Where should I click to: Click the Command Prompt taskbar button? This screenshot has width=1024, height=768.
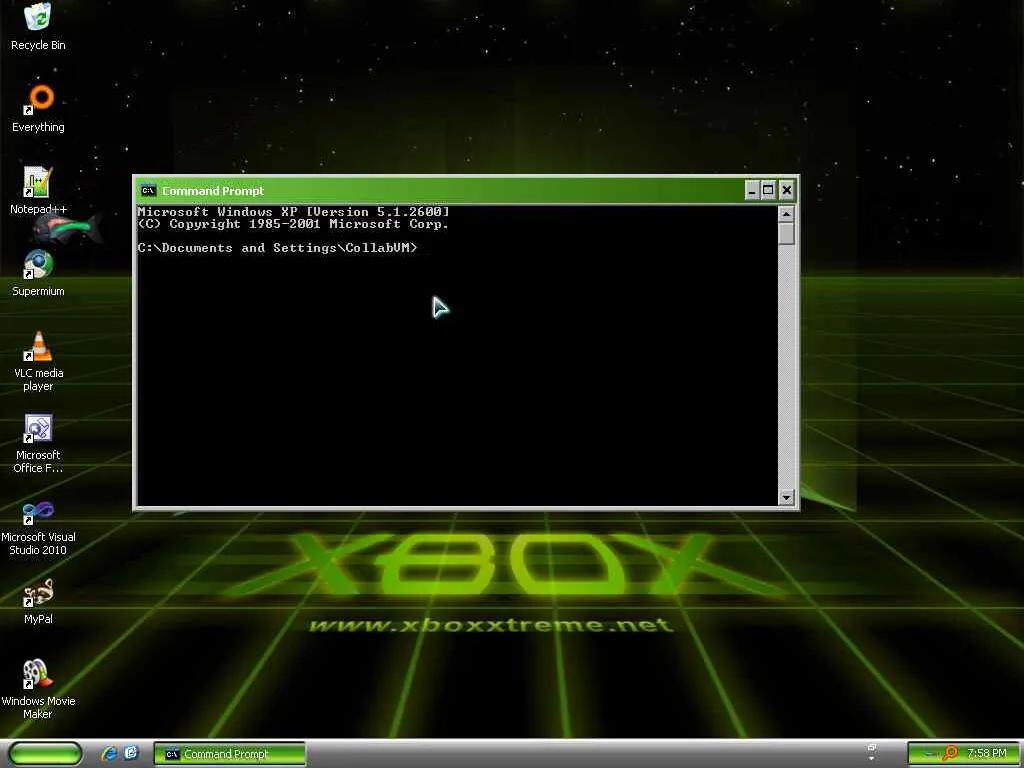pos(229,754)
